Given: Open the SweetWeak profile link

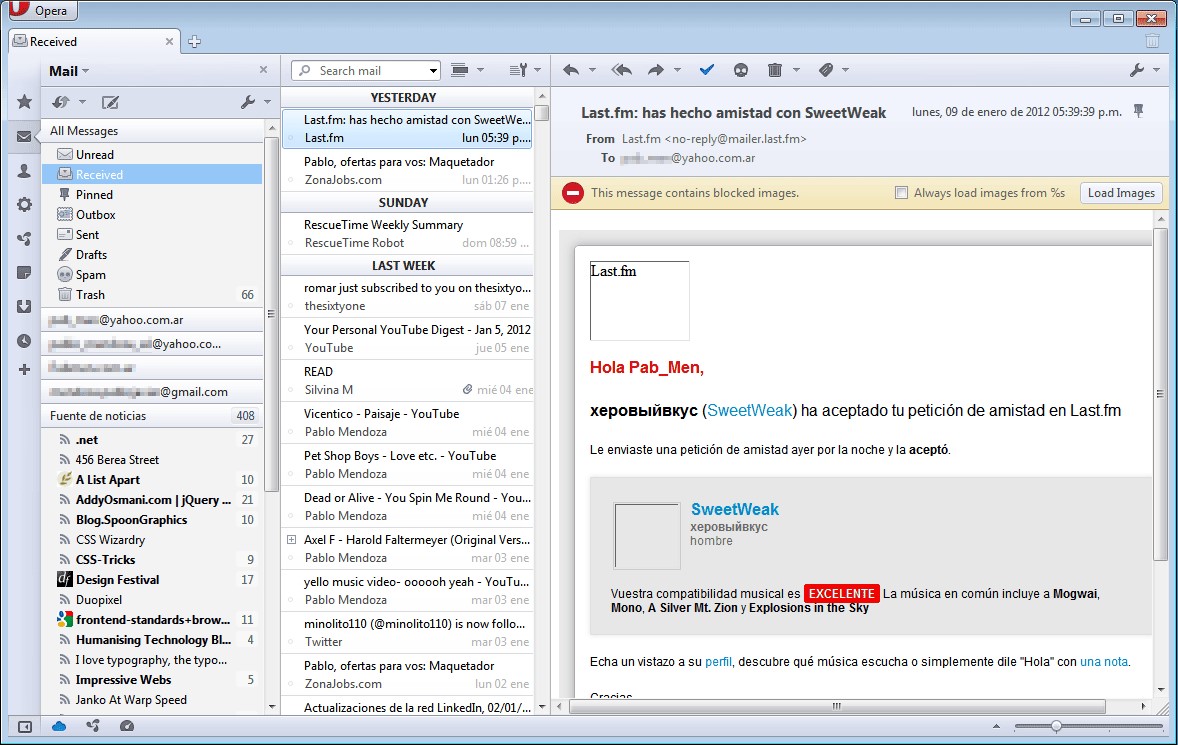Looking at the screenshot, I should pyautogui.click(x=734, y=509).
